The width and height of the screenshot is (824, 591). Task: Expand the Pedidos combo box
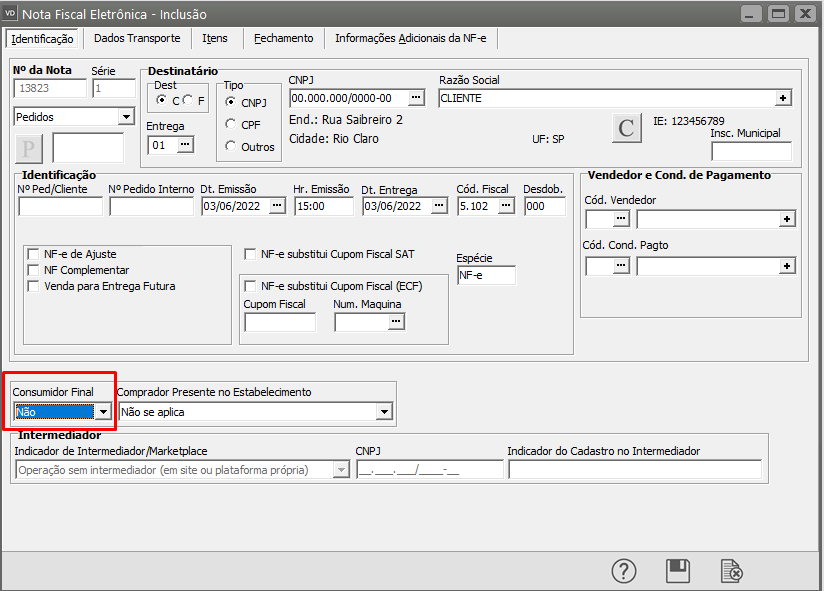(x=125, y=117)
